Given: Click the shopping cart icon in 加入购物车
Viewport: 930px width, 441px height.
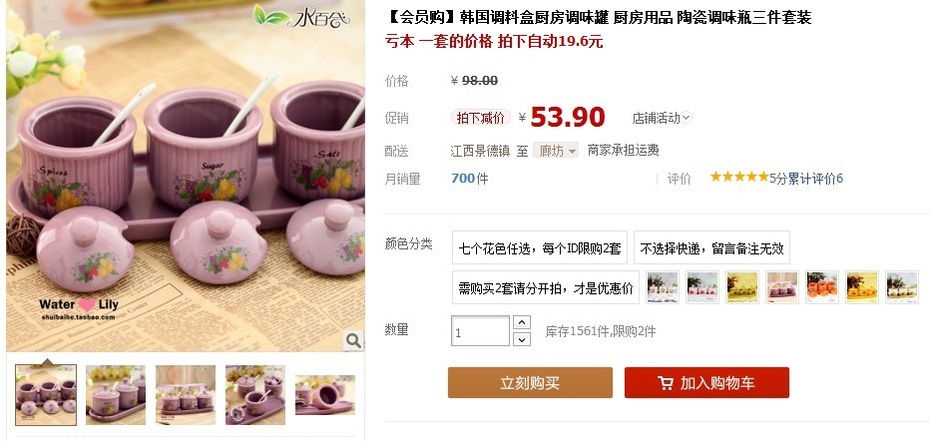Looking at the screenshot, I should click(665, 383).
